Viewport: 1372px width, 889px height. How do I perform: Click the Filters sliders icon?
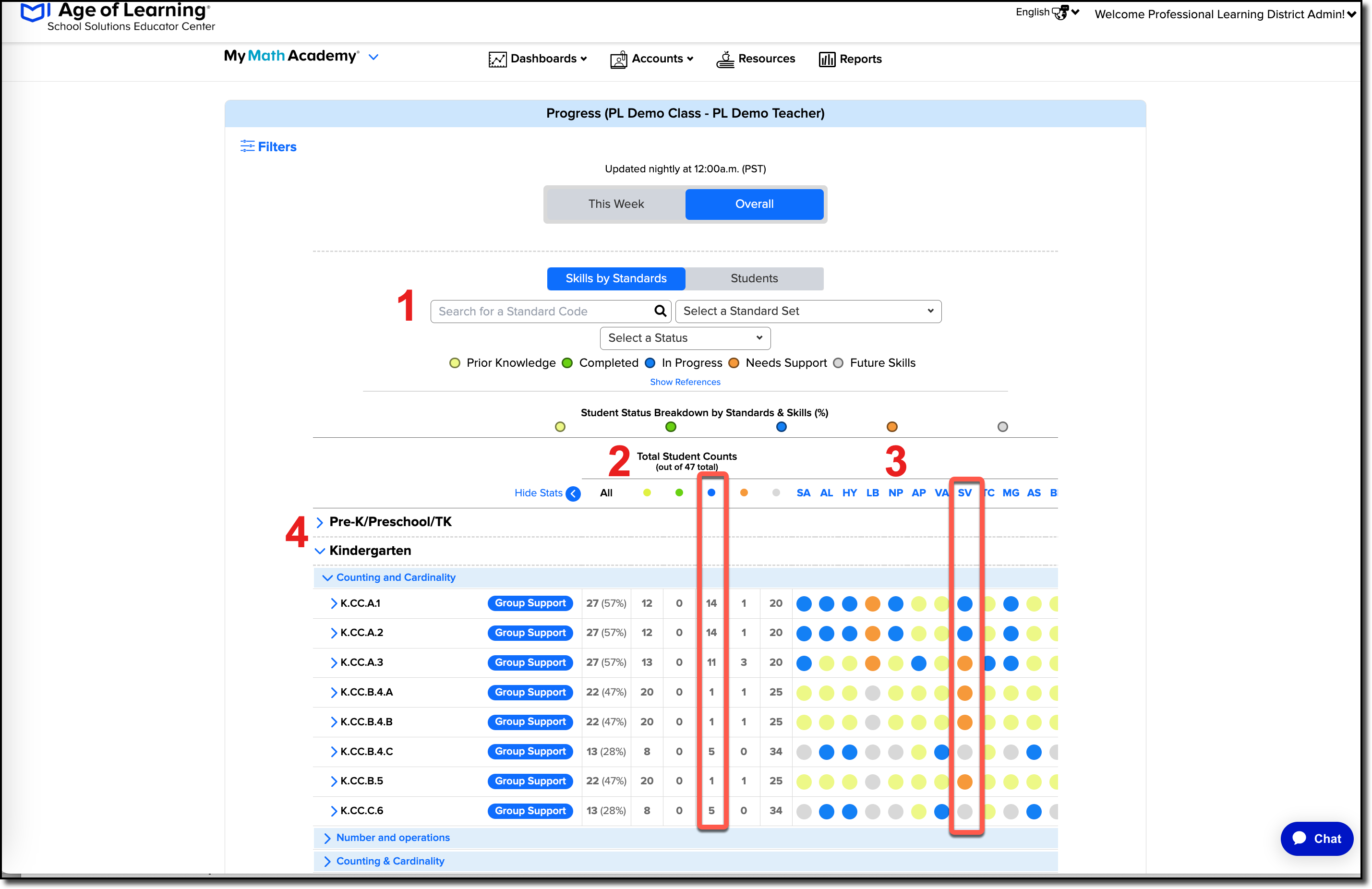[247, 146]
